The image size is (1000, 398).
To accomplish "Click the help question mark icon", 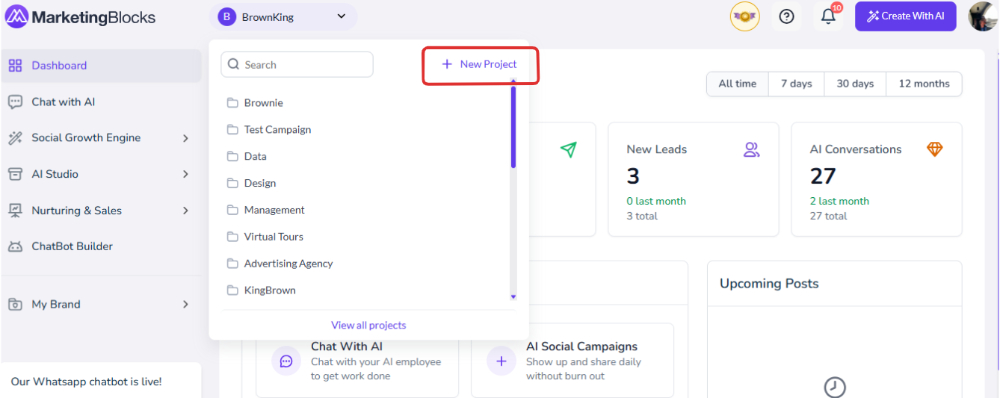I will click(787, 17).
